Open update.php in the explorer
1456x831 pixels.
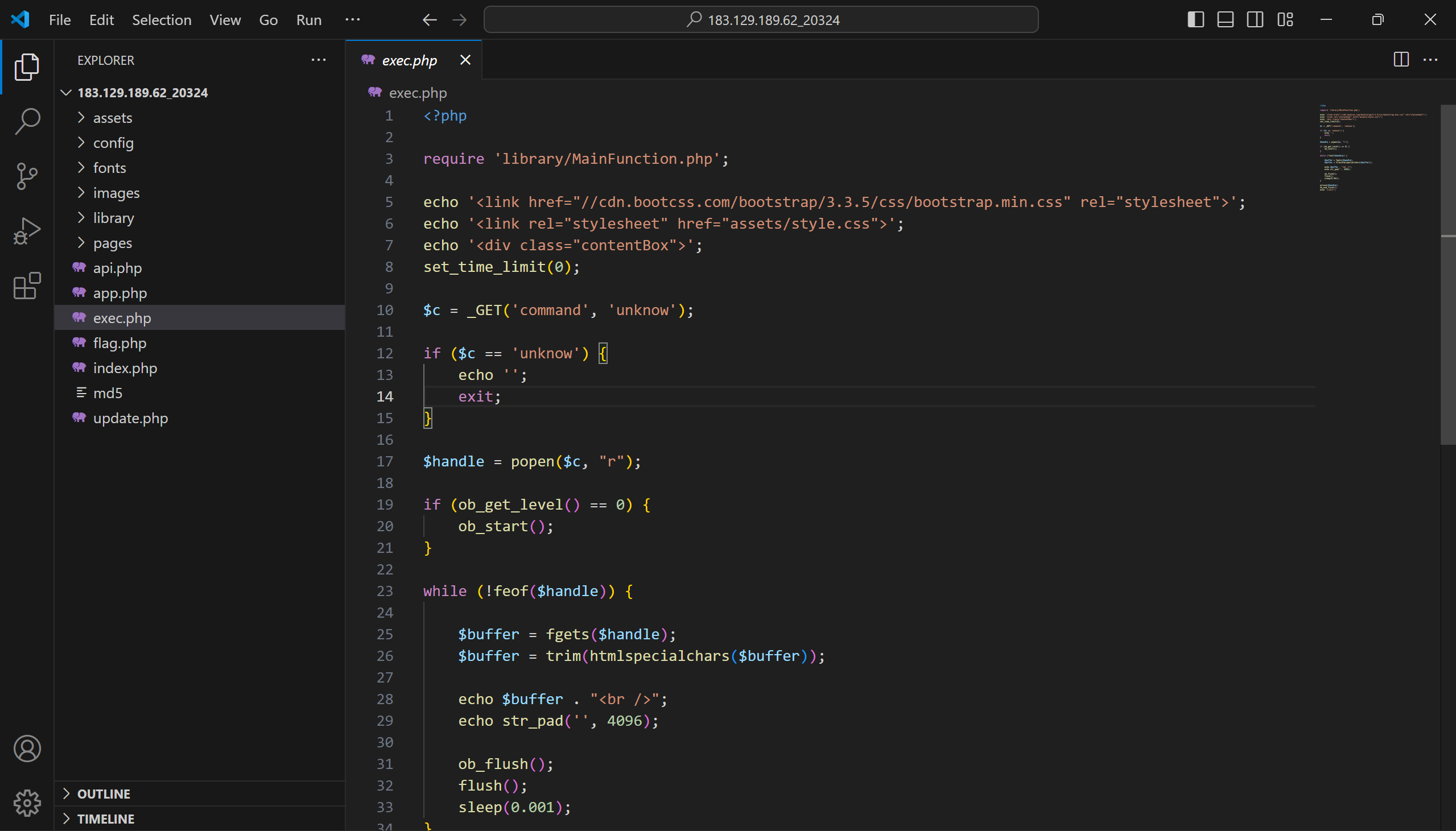(x=200, y=419)
